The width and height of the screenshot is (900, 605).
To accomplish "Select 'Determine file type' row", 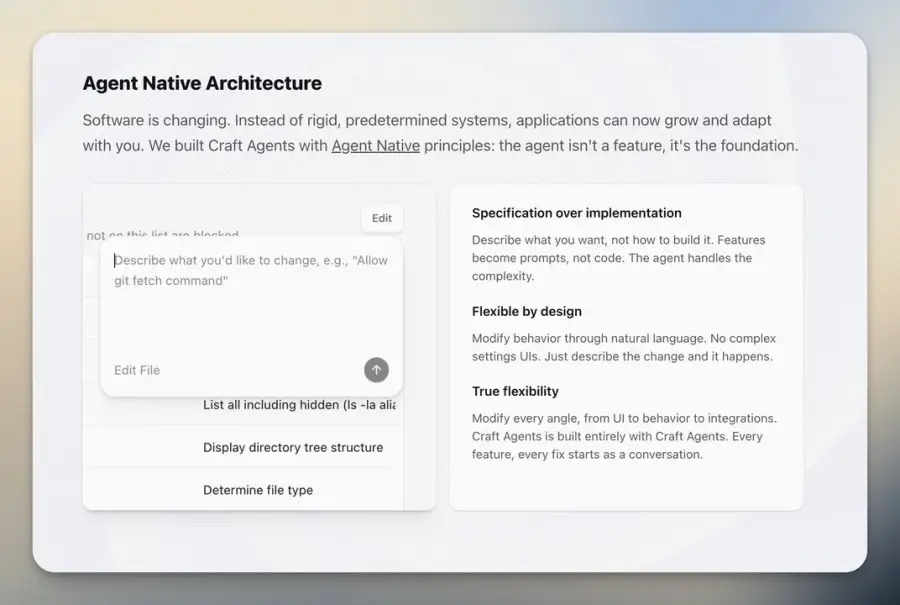I will 243,490.
